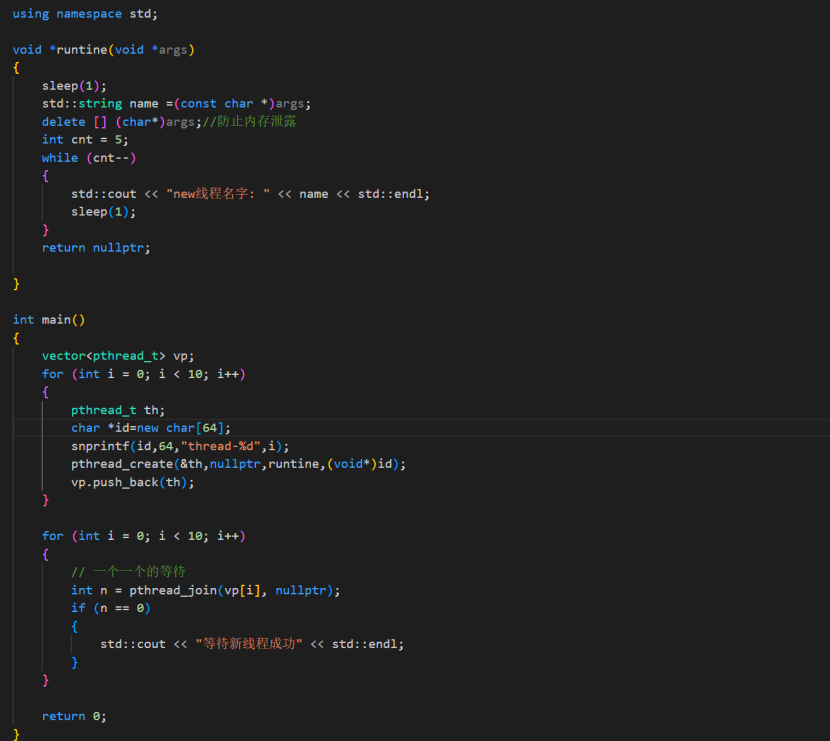Click the "int main()" function header
This screenshot has width=830, height=741.
click(x=49, y=320)
